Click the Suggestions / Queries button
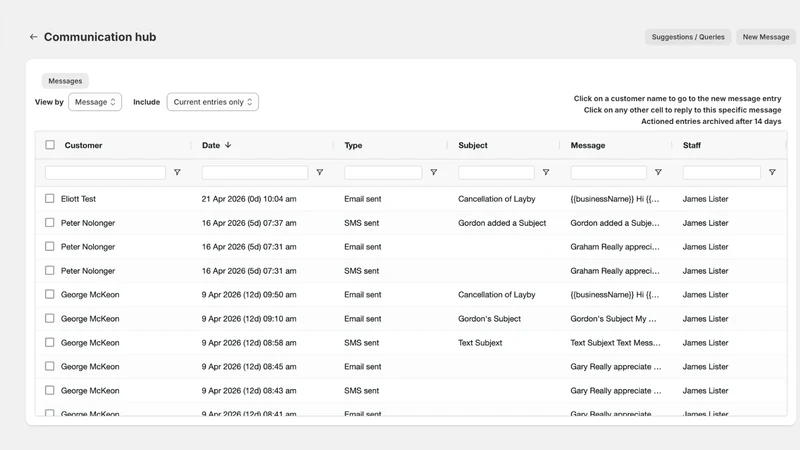Screen dimensions: 800x450 click(x=688, y=37)
